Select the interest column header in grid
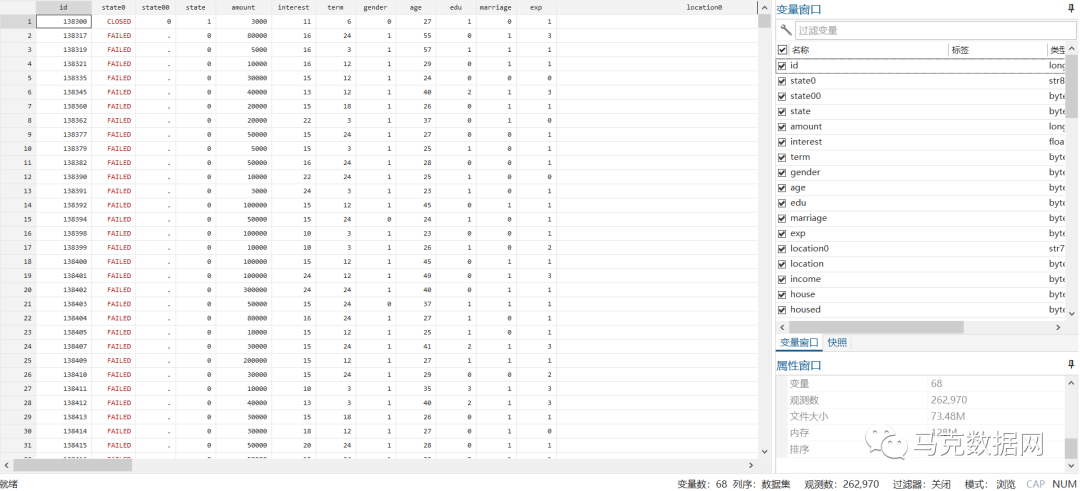This screenshot has height=491, width=1080. (293, 7)
